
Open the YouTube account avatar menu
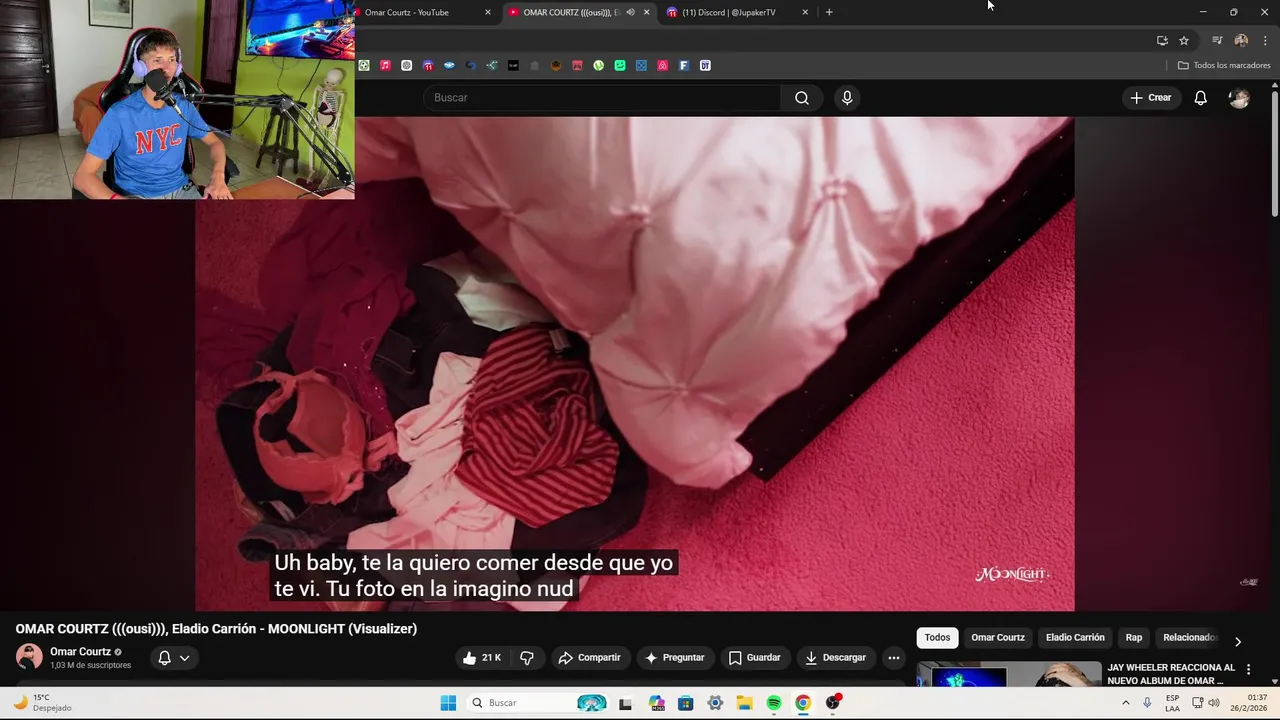[x=1239, y=98]
